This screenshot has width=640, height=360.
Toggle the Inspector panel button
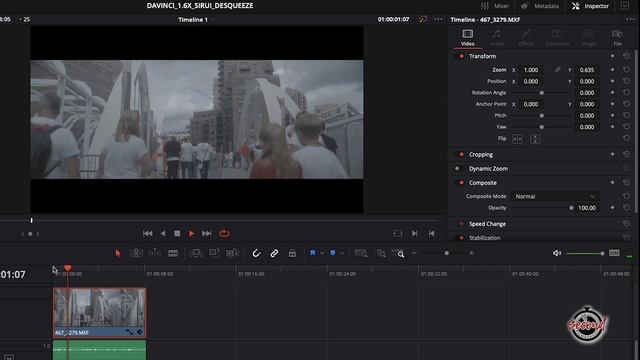click(x=590, y=6)
